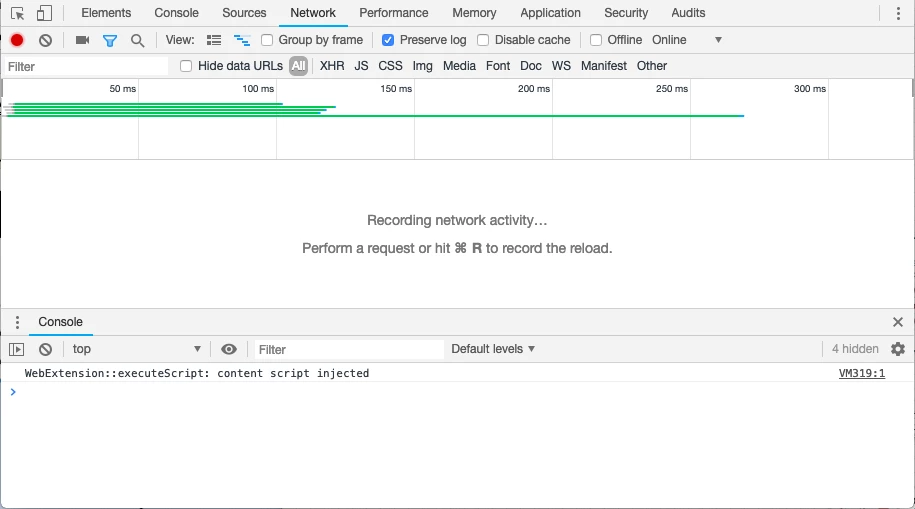The height and width of the screenshot is (509, 915).
Task: Toggle the device toolbar icon
Action: 44,13
